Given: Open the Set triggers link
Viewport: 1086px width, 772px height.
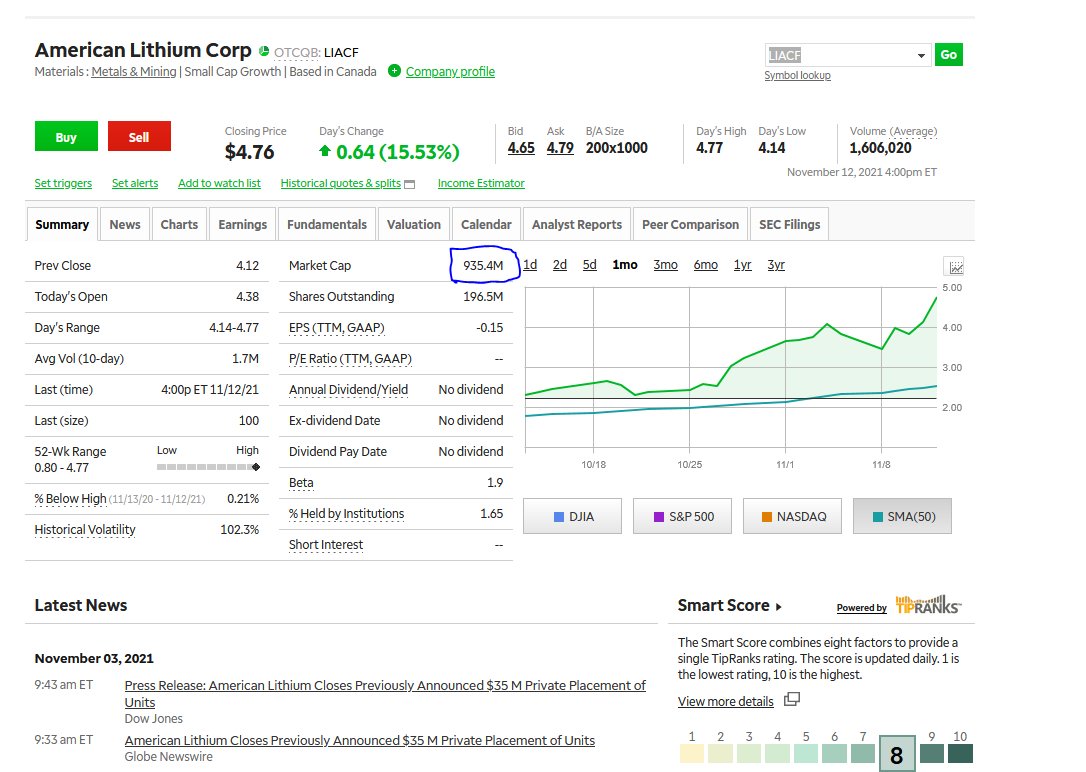Looking at the screenshot, I should 63,183.
